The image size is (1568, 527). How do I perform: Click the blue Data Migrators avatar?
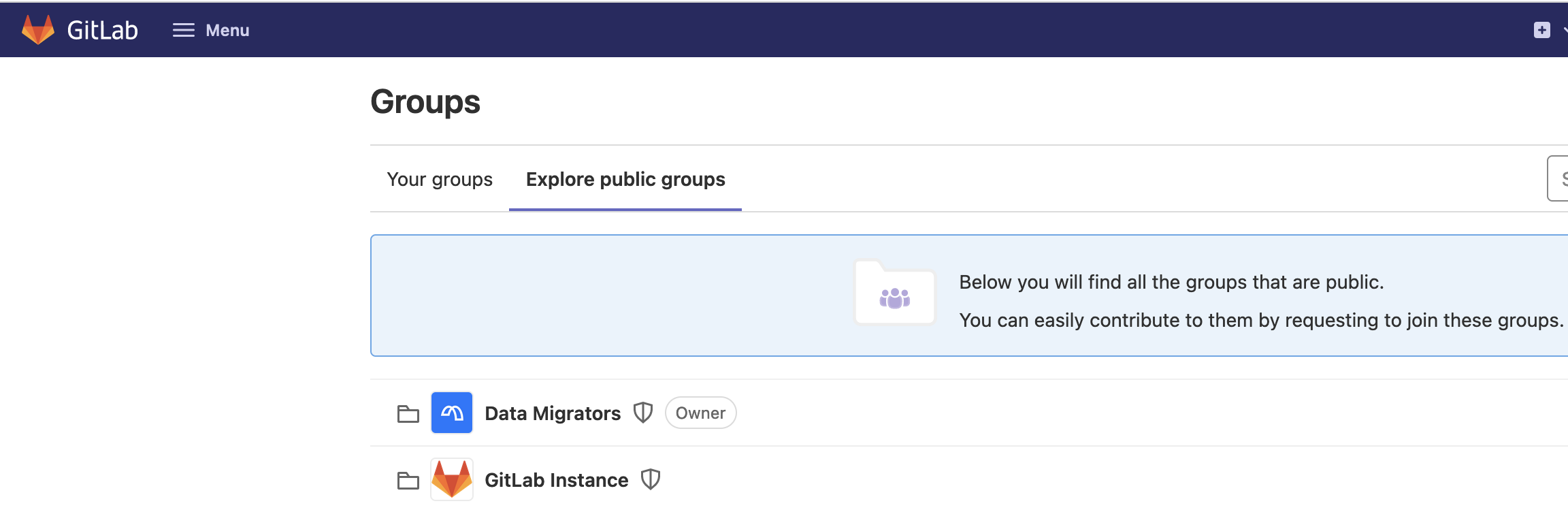pos(452,413)
